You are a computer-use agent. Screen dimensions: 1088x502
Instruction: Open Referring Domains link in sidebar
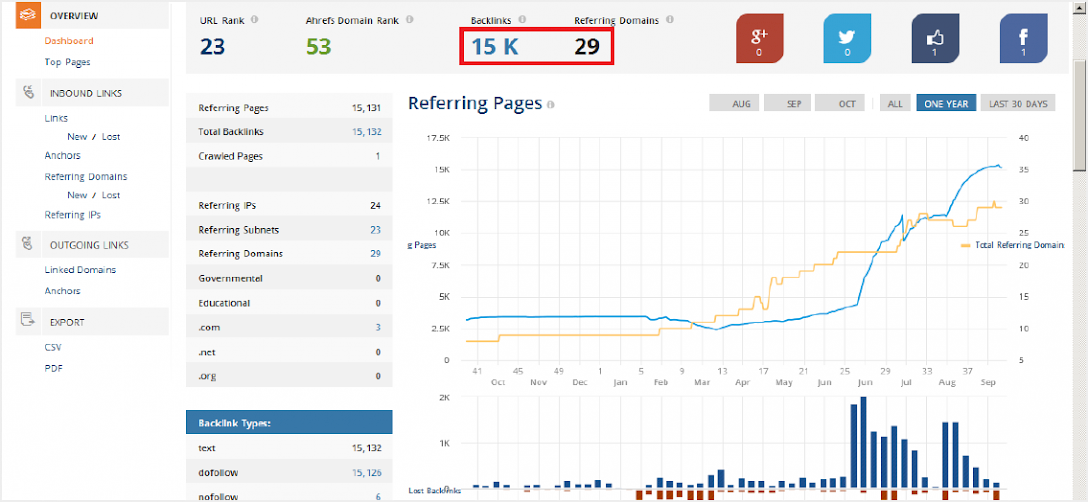click(x=85, y=177)
